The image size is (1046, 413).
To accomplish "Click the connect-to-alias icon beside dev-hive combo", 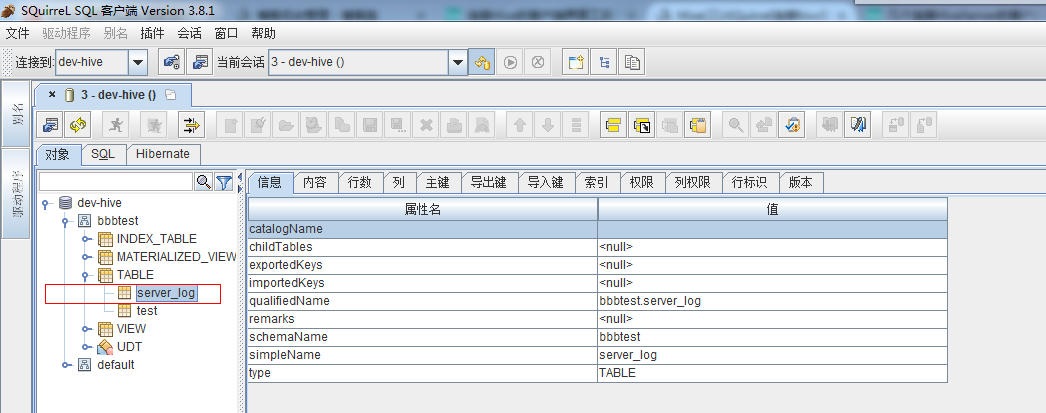I will tap(171, 63).
